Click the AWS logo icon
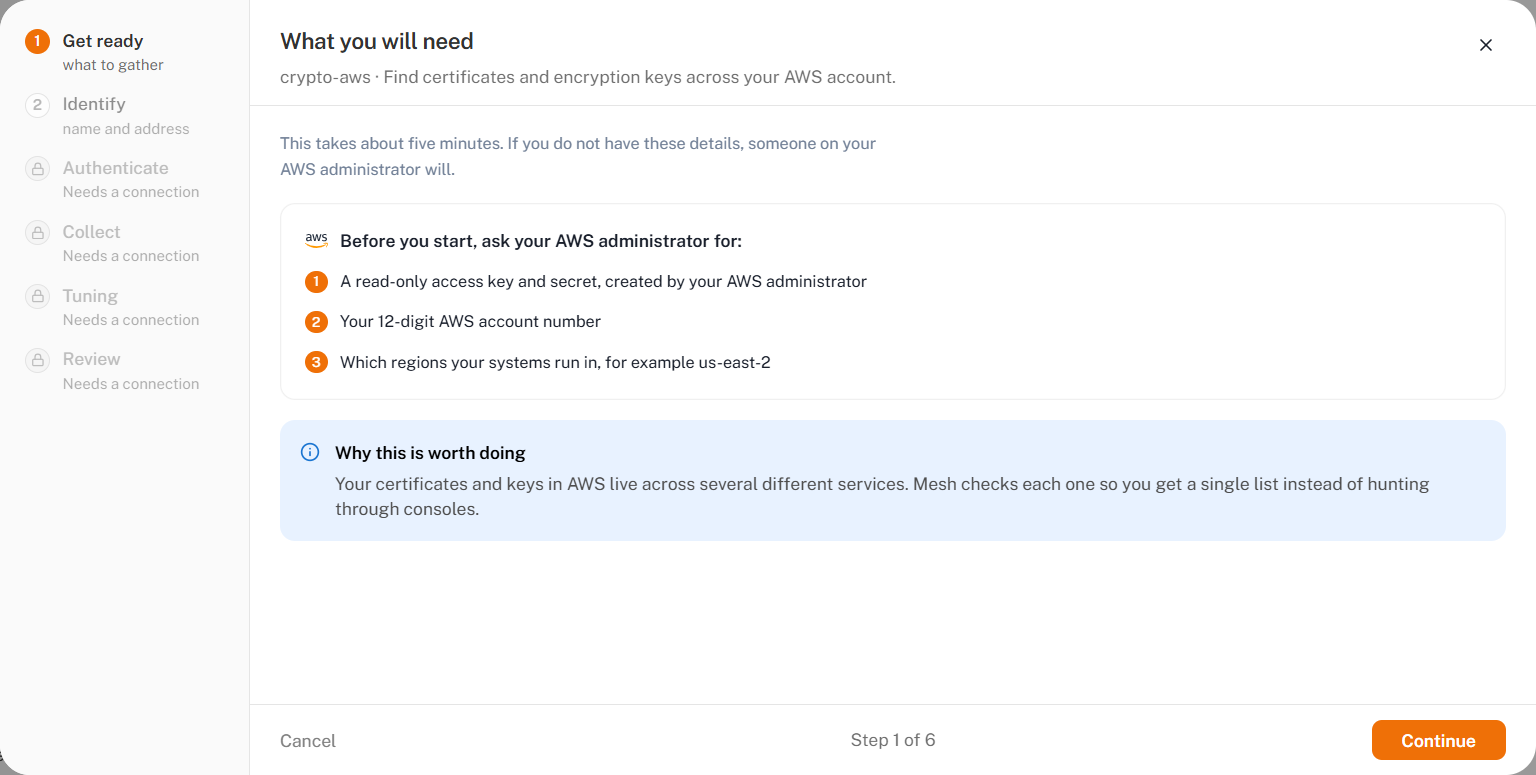The width and height of the screenshot is (1536, 775). [x=316, y=241]
